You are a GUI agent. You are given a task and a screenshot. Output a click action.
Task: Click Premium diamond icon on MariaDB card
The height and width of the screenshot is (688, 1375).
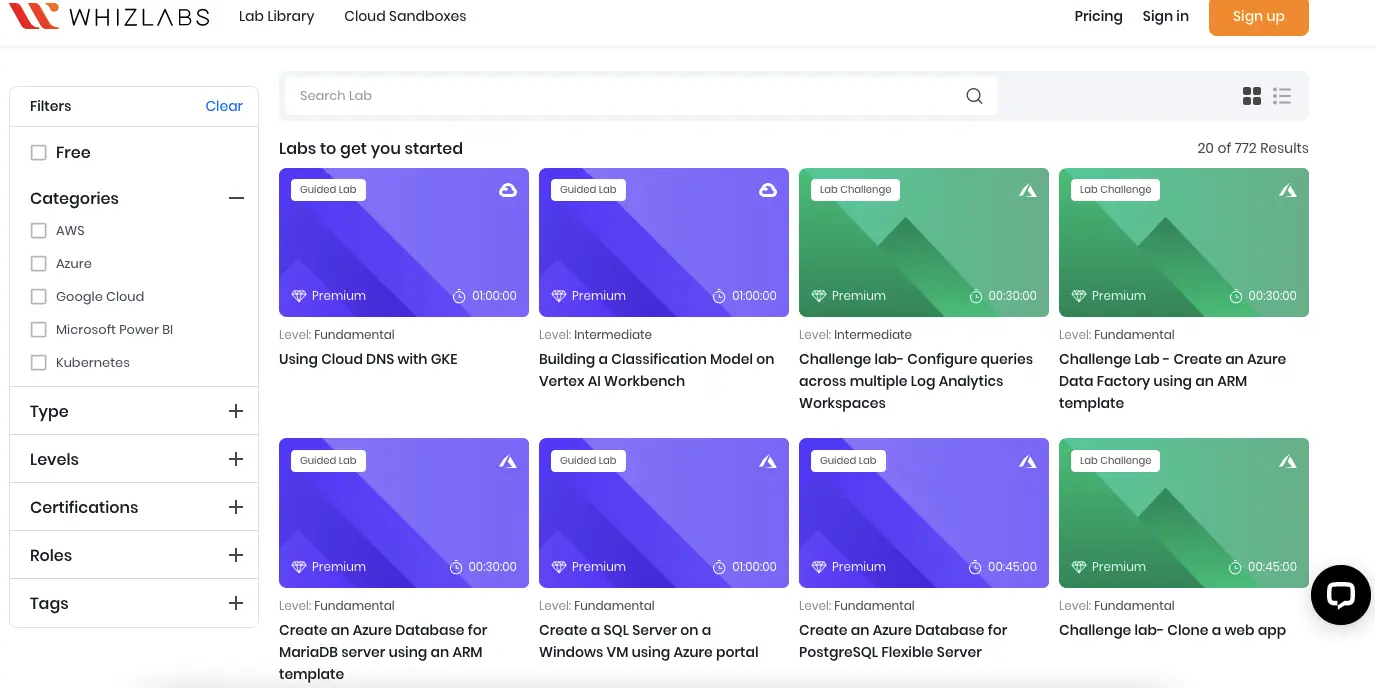[299, 567]
